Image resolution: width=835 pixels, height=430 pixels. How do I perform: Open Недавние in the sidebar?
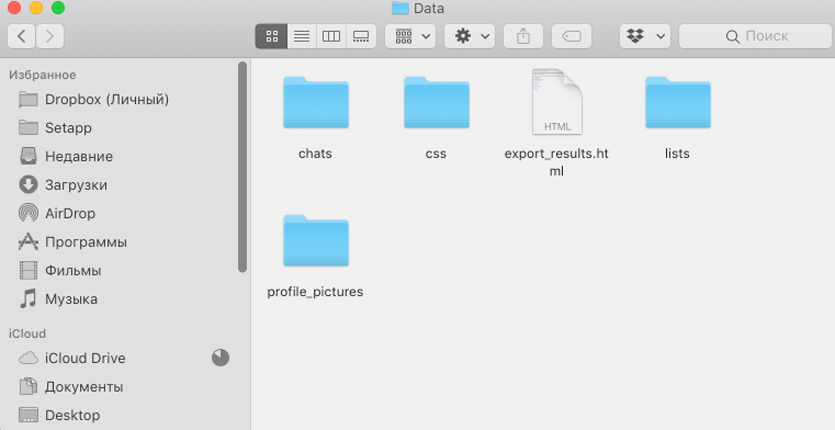124,157
